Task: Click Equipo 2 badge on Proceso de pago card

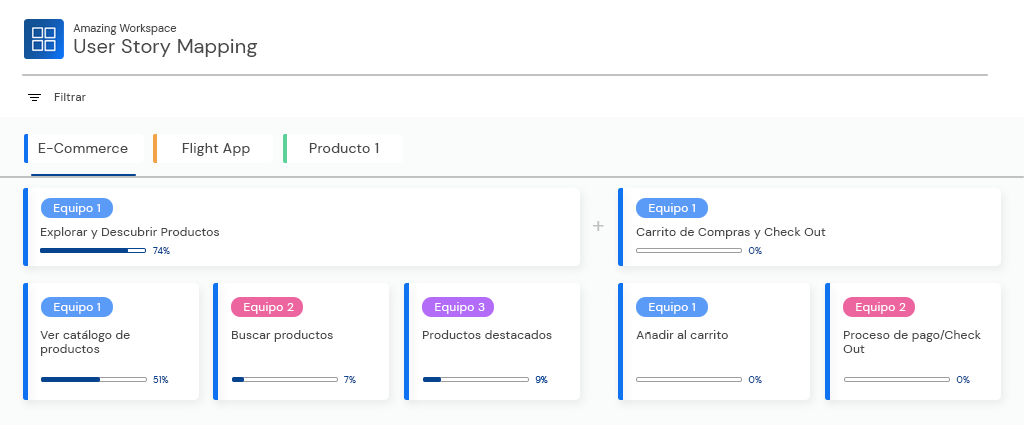Action: click(879, 307)
